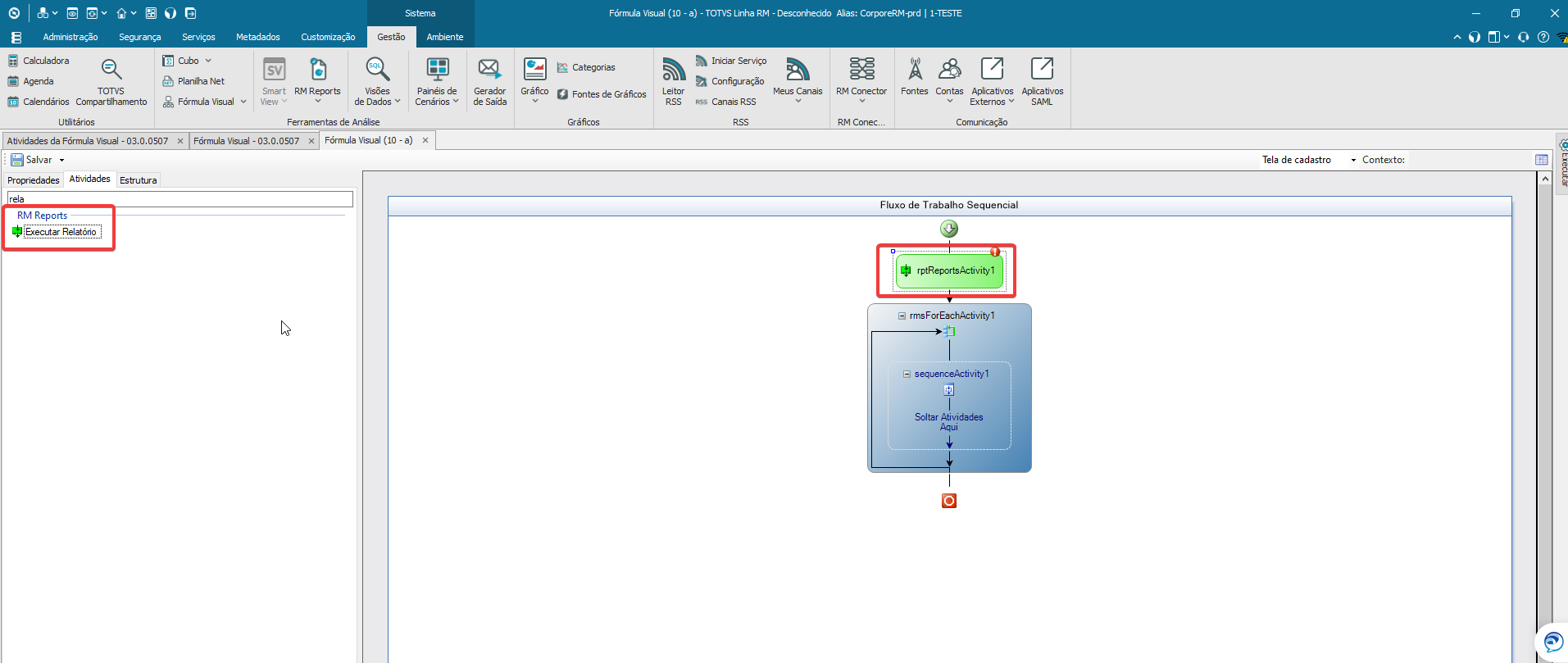
Task: Click the green start node of workflow
Action: coord(949,229)
